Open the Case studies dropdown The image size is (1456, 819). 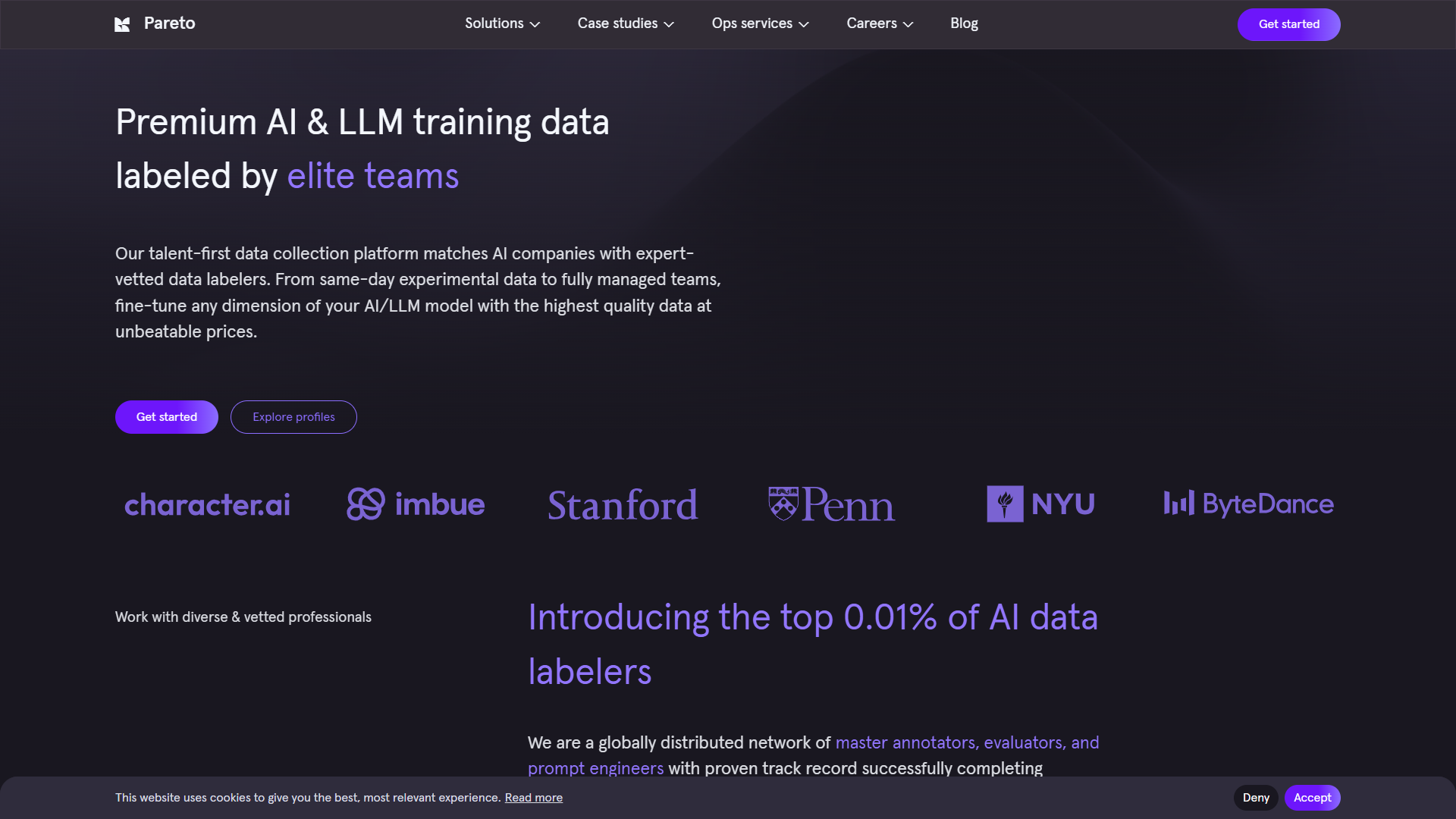click(625, 24)
